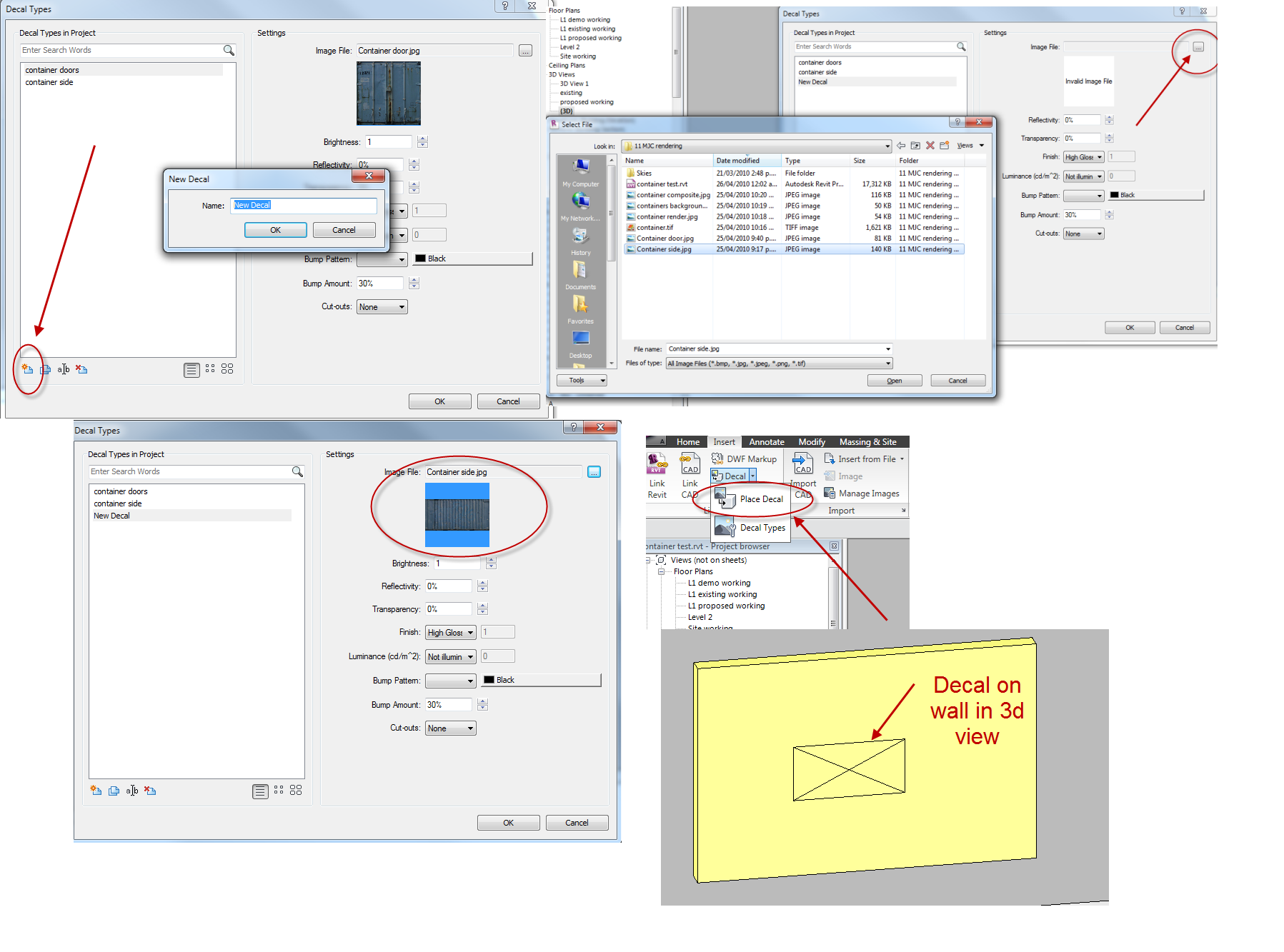
Task: Click the new decal icon in the Container side.jpg dialog
Action: pyautogui.click(x=96, y=791)
